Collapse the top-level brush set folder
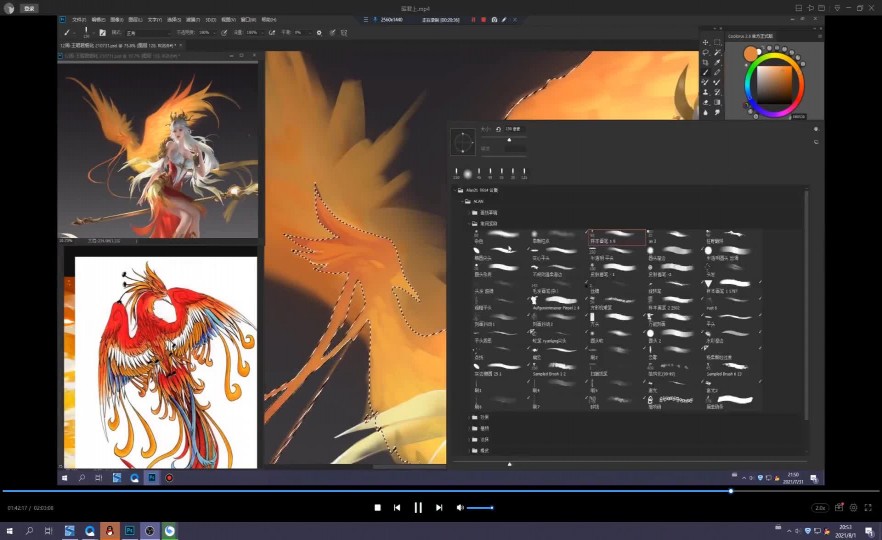This screenshot has width=882, height=540. [x=454, y=190]
